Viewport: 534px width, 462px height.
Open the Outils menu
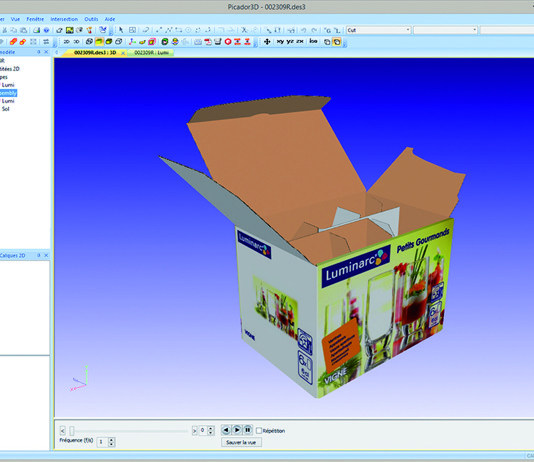(91, 19)
